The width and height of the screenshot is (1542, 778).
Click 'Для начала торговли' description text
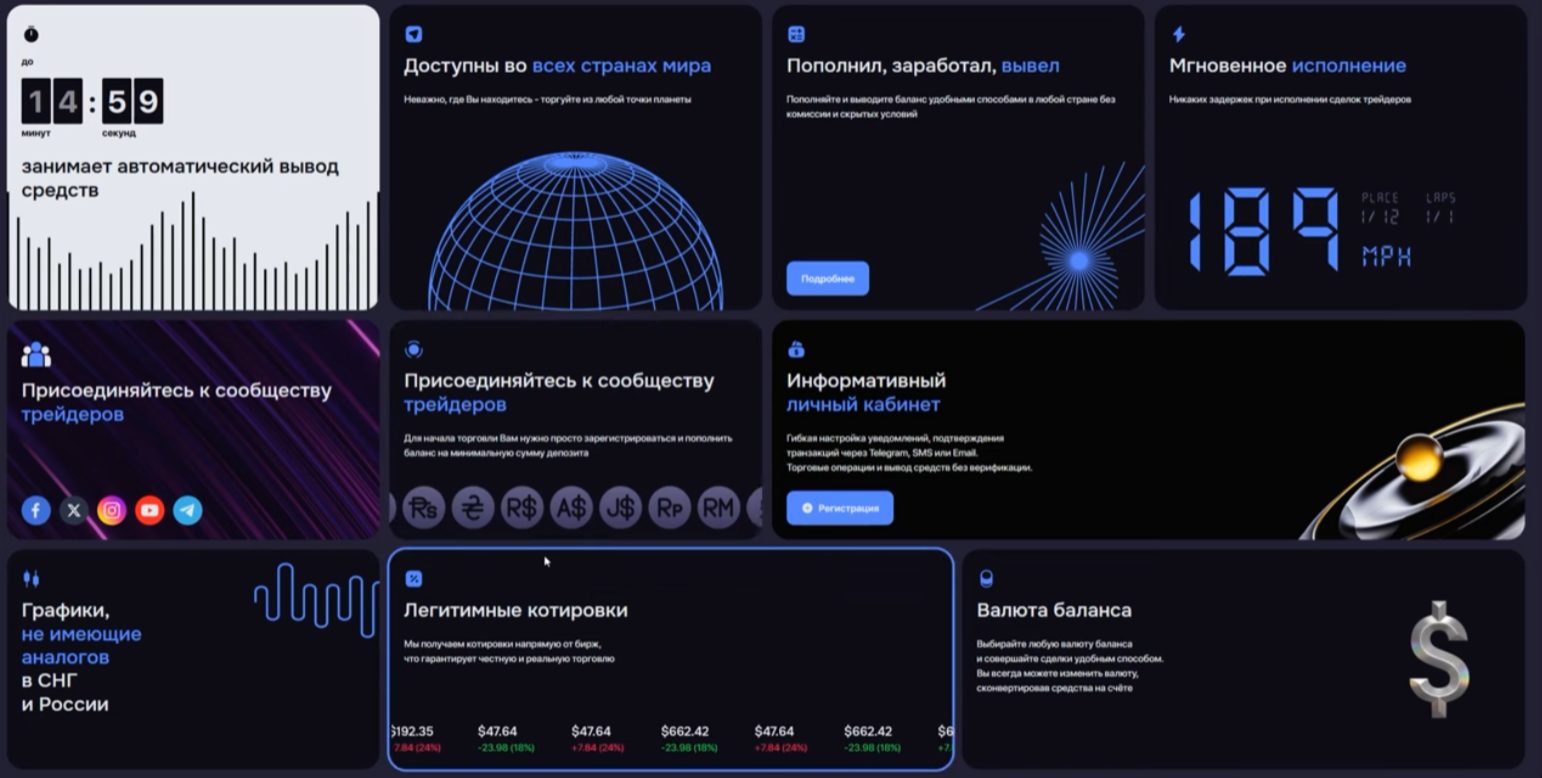(x=568, y=445)
